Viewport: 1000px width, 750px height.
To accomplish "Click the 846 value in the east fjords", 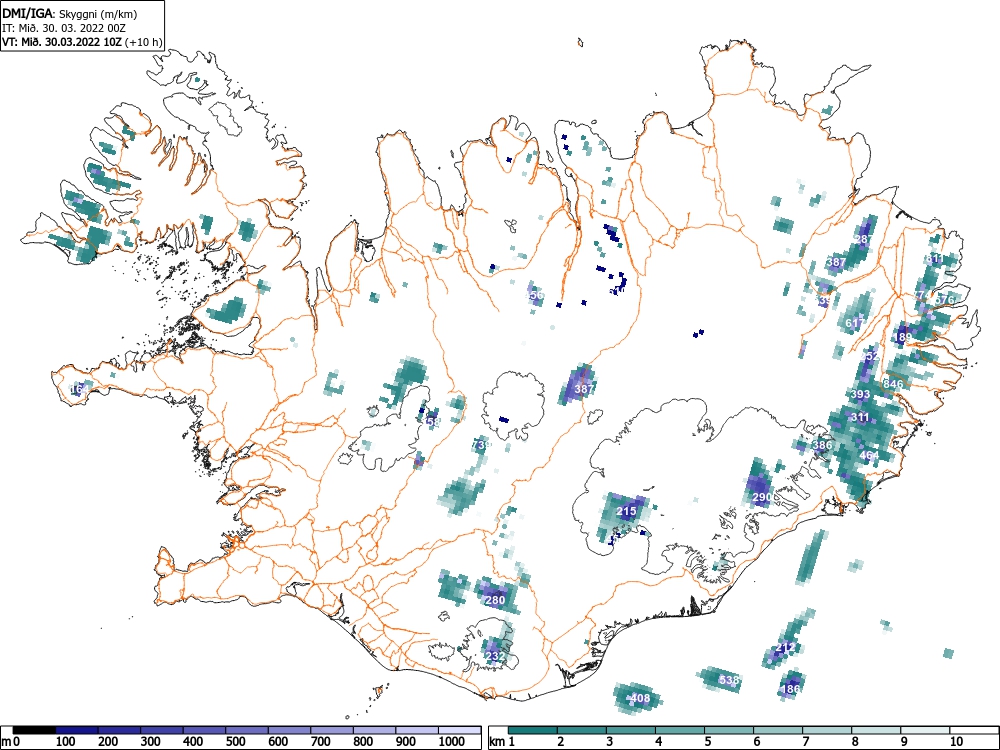I will click(x=893, y=383).
